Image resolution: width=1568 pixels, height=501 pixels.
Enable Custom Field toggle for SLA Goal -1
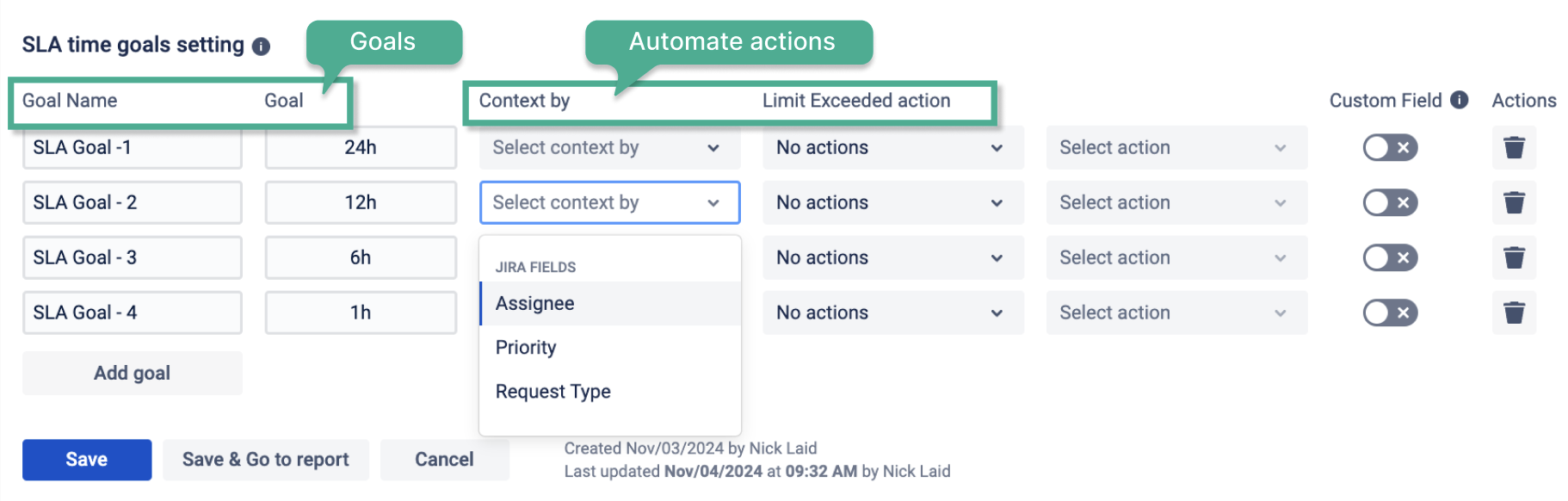1389,148
